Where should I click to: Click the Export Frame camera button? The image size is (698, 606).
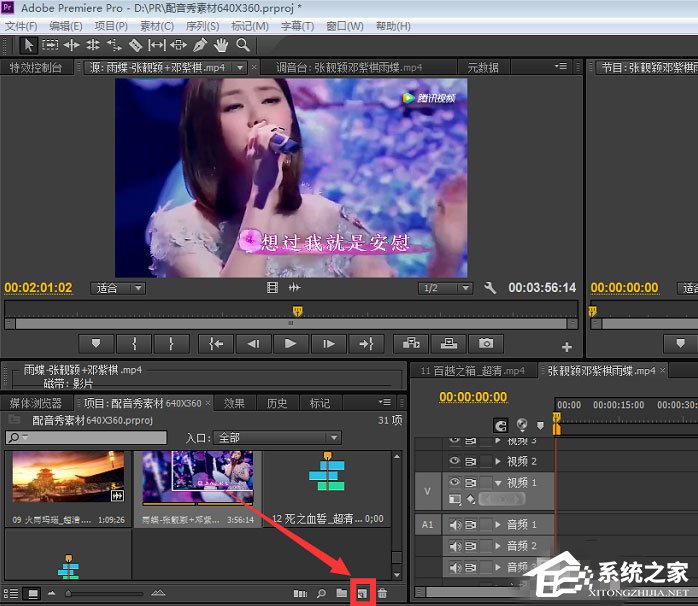486,343
